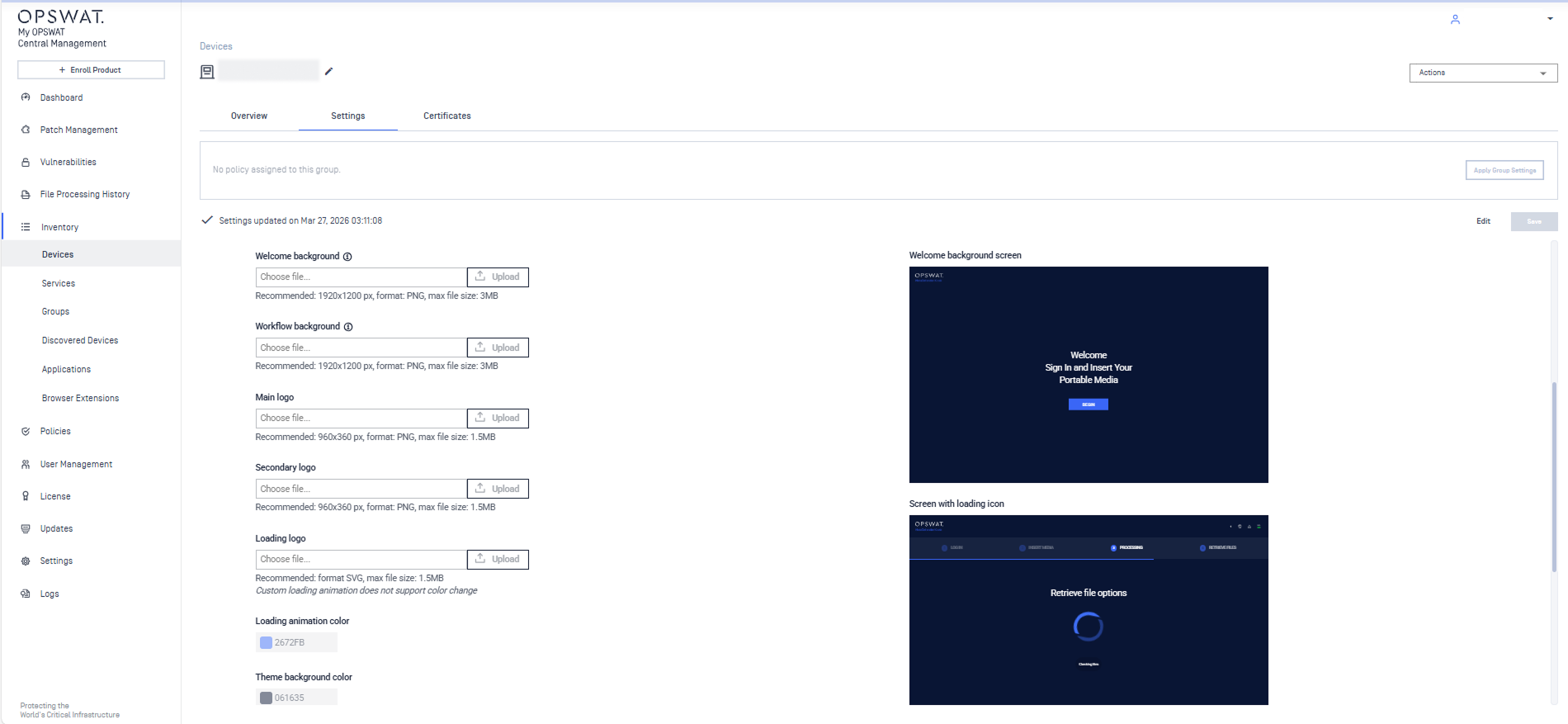Image resolution: width=1568 pixels, height=724 pixels.
Task: Click the Inventory list icon
Action: click(26, 227)
